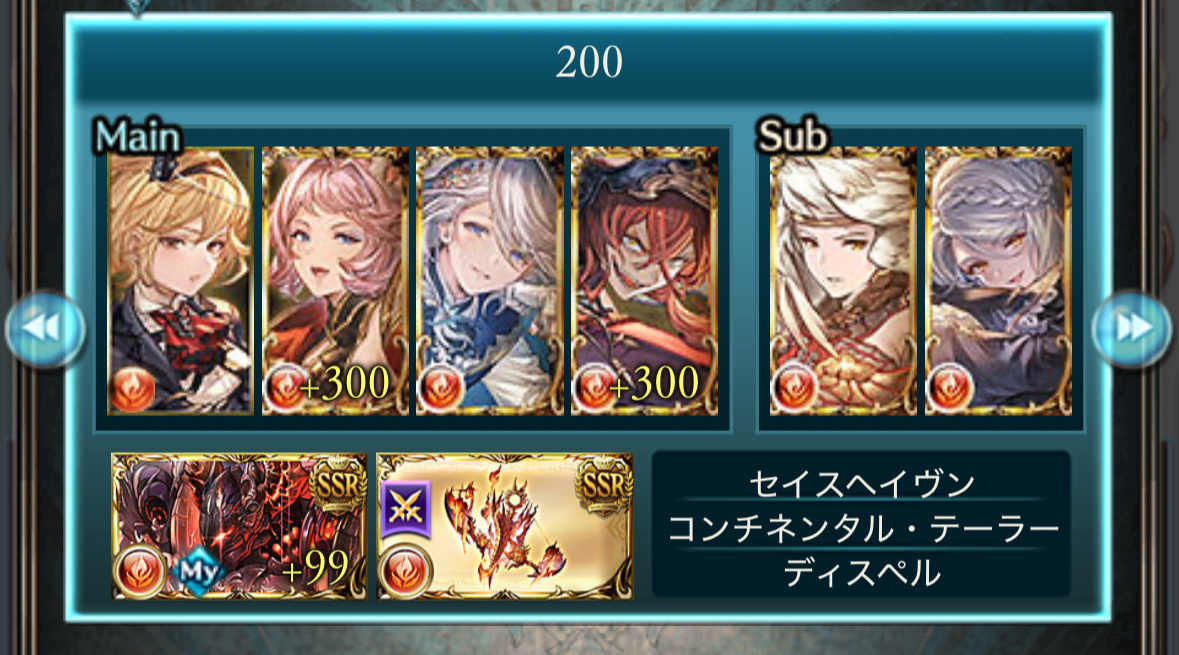The height and width of the screenshot is (655, 1179).
Task: Tap the purple crossed-swords icon on the weapon
Action: point(405,510)
